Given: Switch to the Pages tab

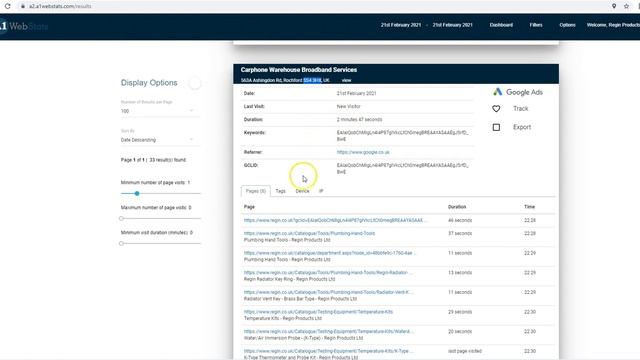Looking at the screenshot, I should click(256, 191).
